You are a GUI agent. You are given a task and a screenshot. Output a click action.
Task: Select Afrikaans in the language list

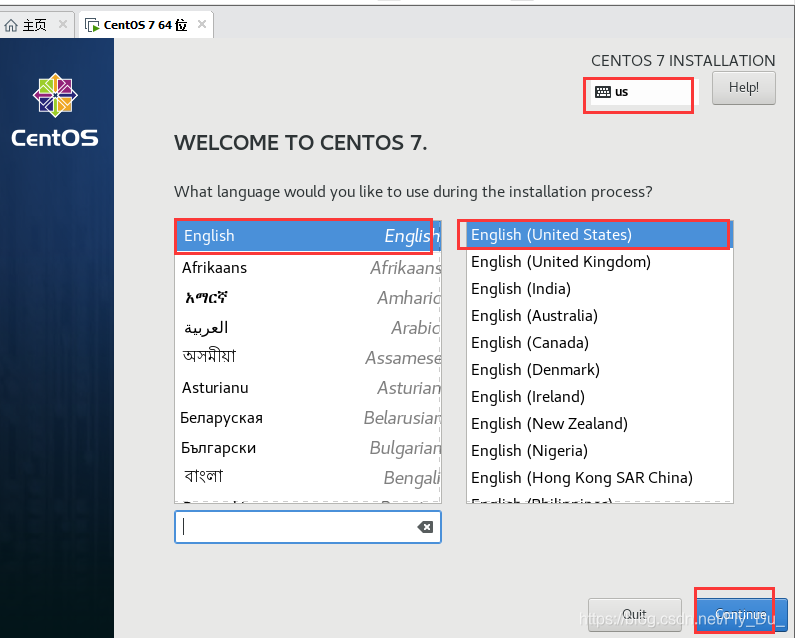pyautogui.click(x=308, y=267)
